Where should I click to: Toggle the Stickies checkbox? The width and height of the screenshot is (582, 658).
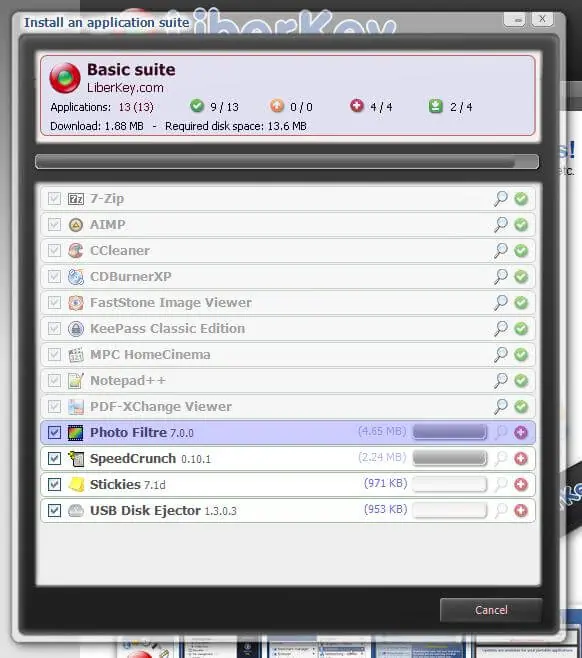54,485
